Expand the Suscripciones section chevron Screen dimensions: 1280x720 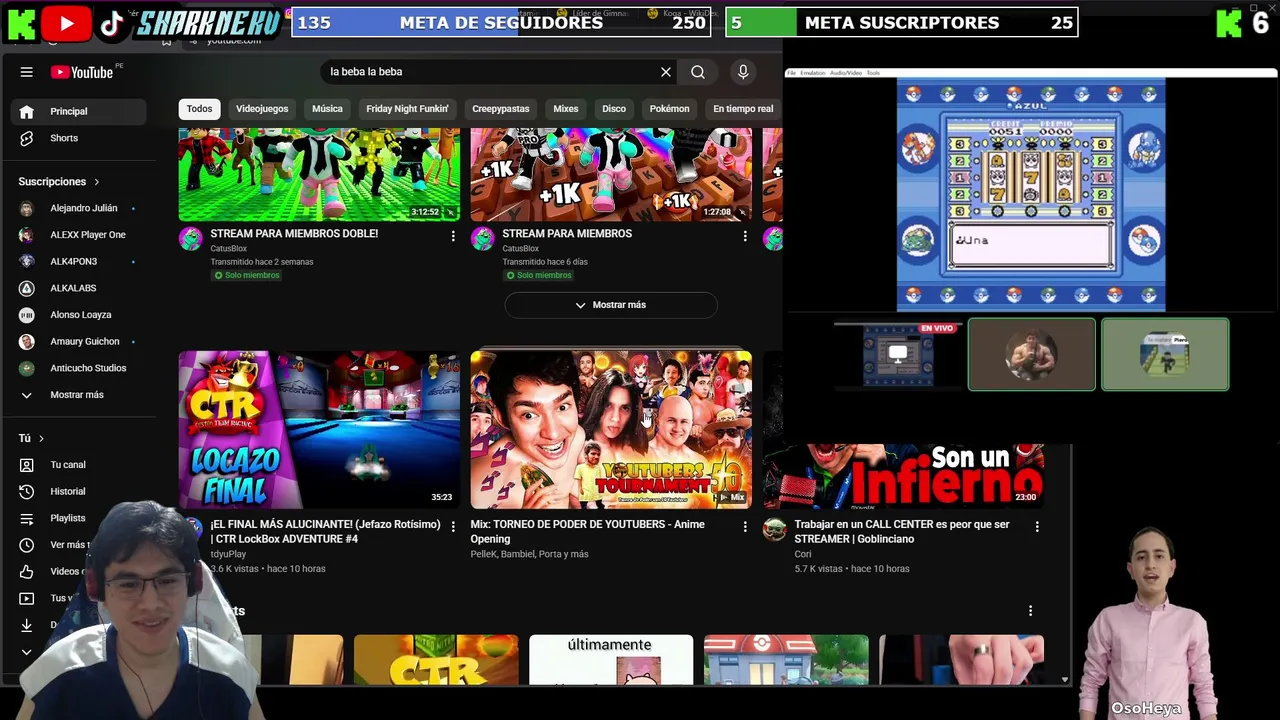(97, 182)
